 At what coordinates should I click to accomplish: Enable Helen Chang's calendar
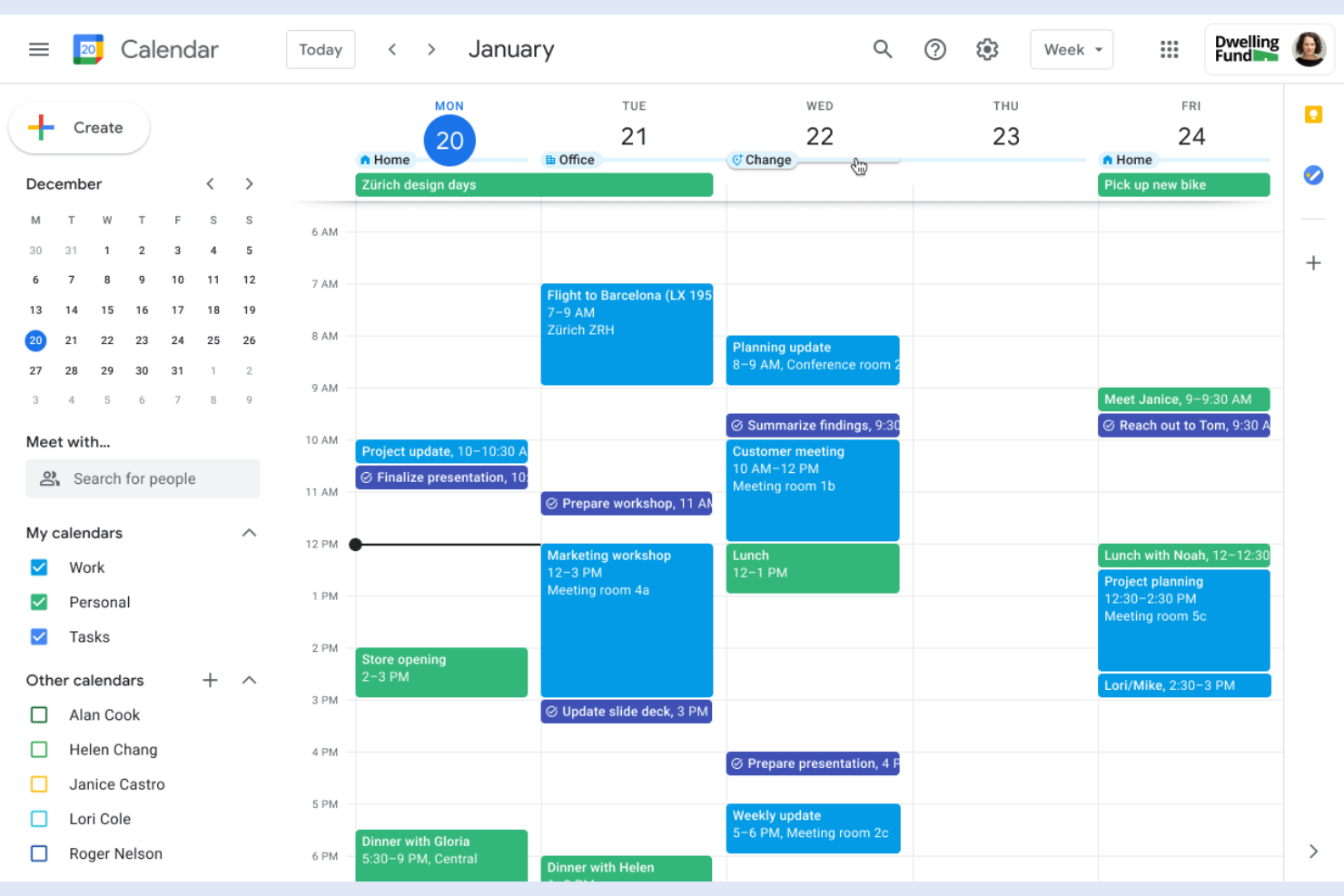(38, 749)
